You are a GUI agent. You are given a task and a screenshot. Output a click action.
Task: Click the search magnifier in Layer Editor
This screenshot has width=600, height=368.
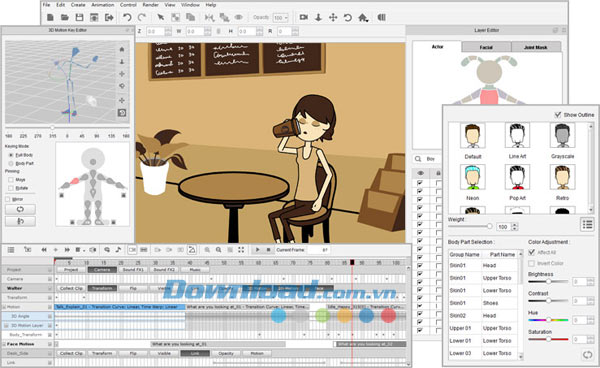tap(418, 159)
